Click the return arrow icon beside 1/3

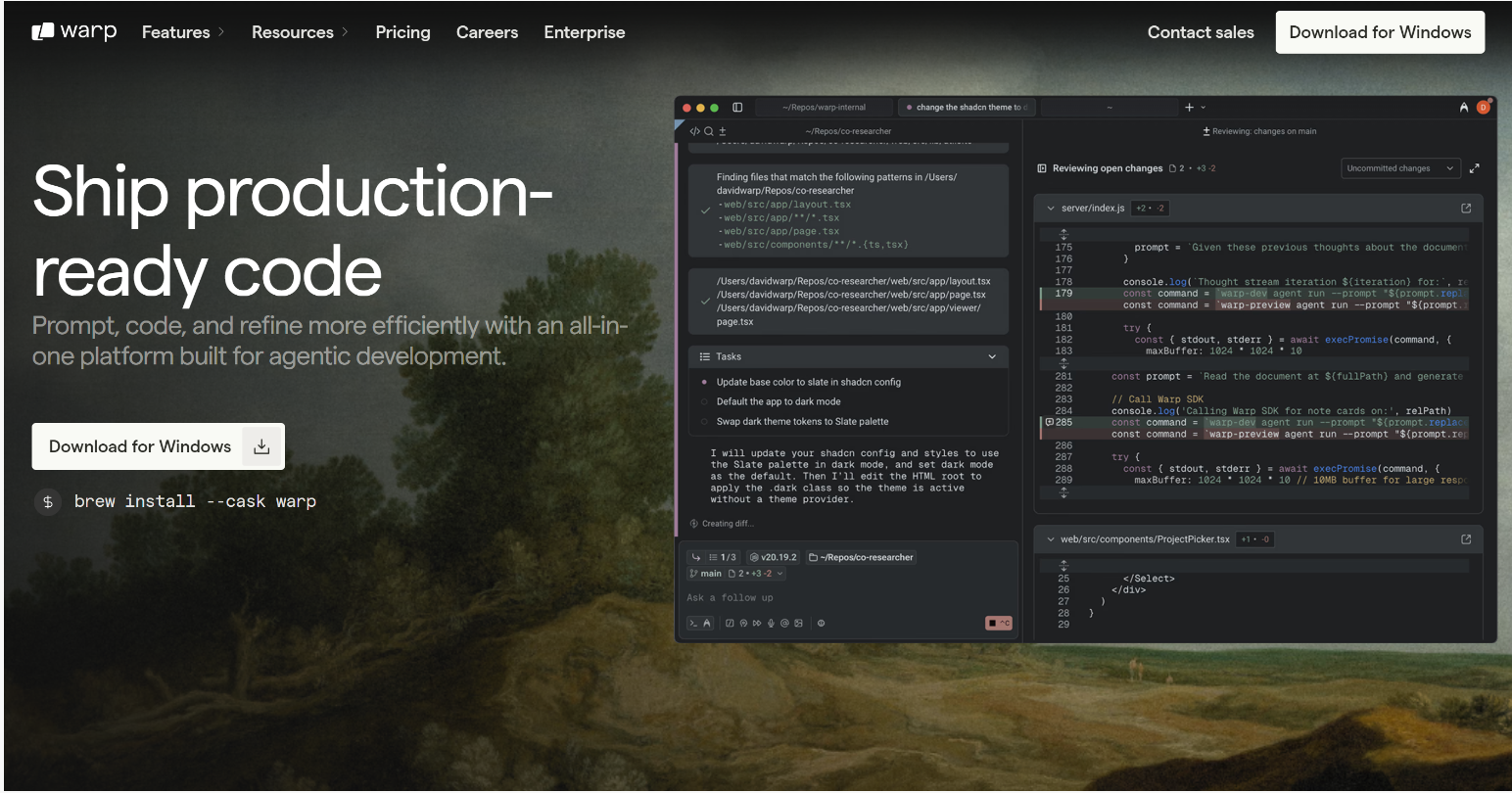[696, 557]
